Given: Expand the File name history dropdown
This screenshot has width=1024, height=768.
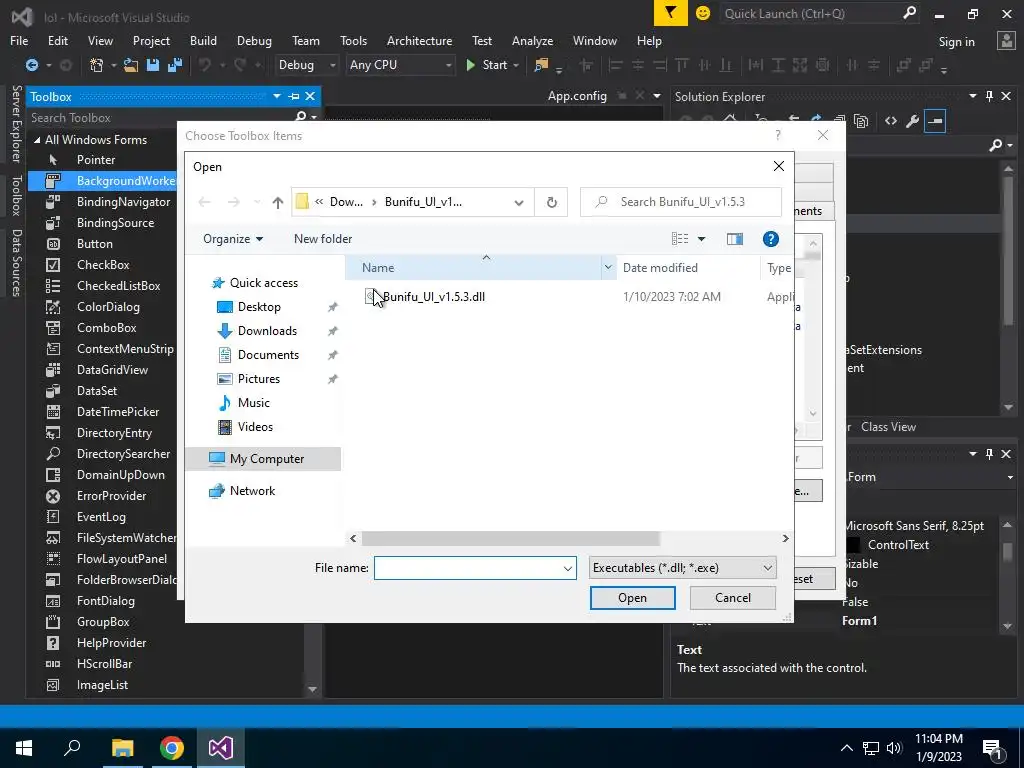Looking at the screenshot, I should click(x=568, y=568).
